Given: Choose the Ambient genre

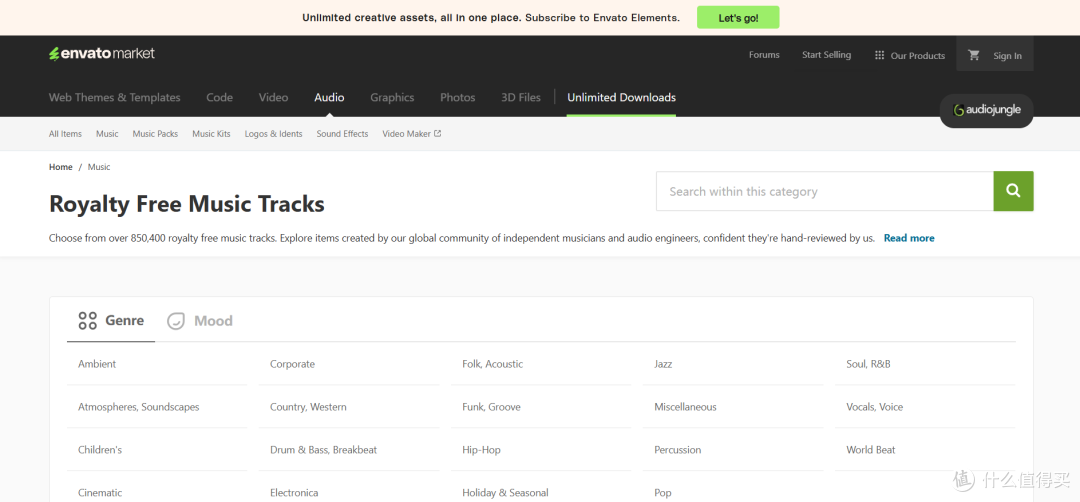Looking at the screenshot, I should tap(97, 364).
